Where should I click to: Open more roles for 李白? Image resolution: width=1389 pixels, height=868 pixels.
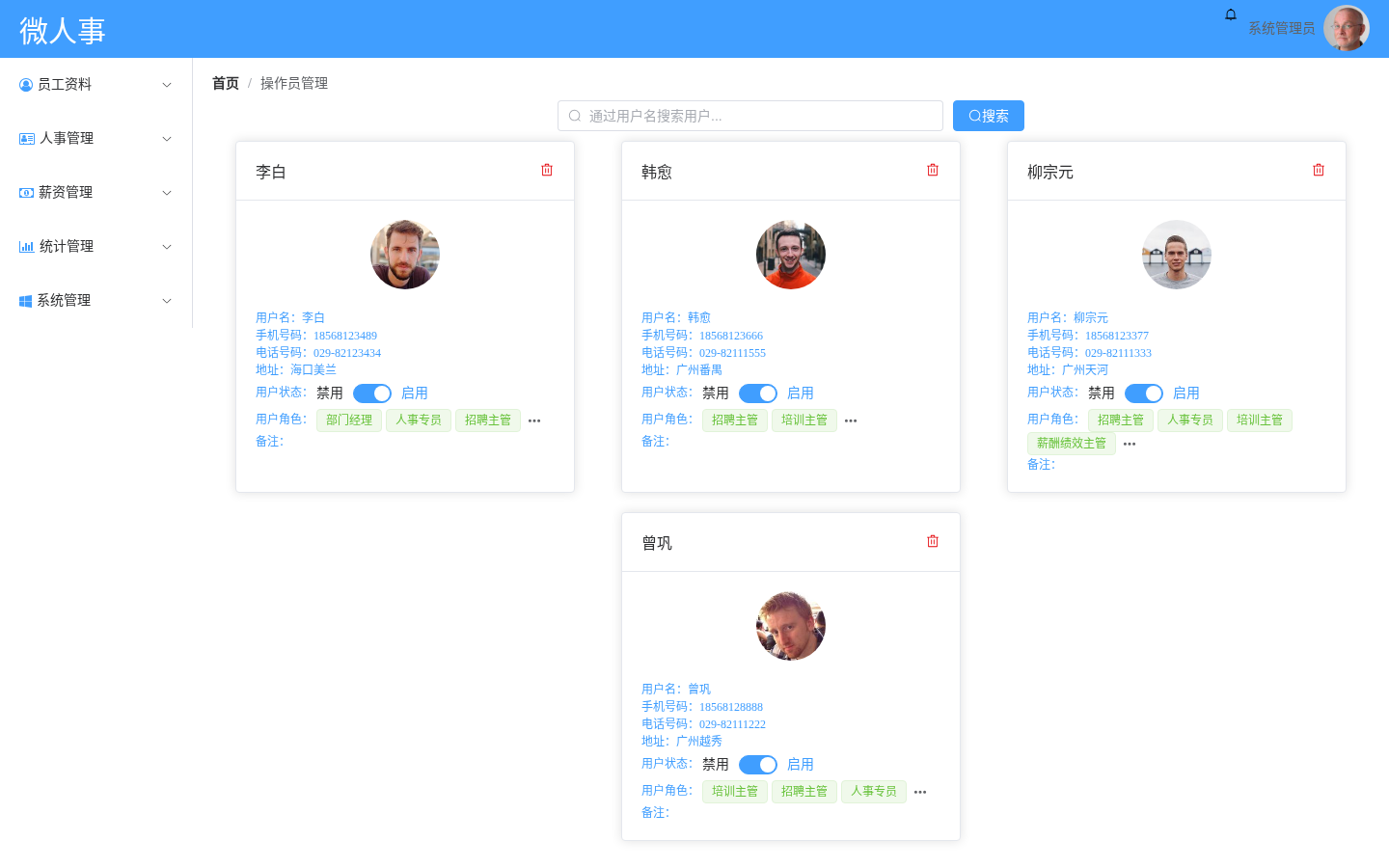point(534,420)
